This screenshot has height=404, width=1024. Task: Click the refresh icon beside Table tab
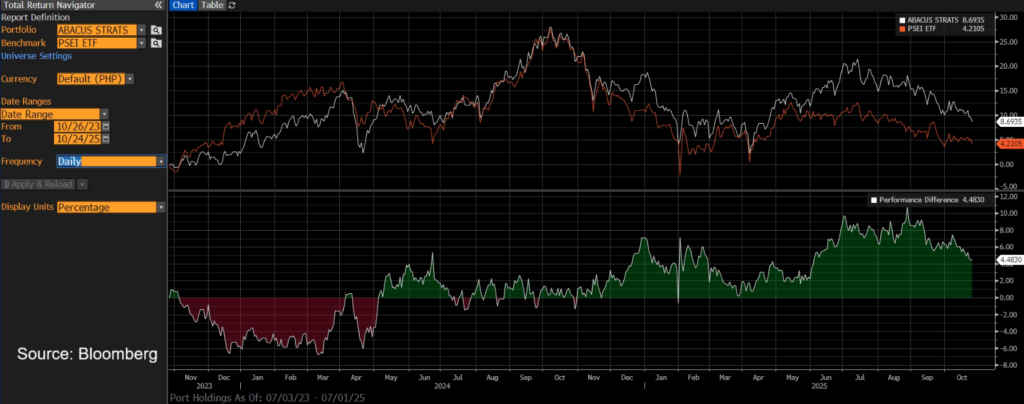pyautogui.click(x=233, y=5)
